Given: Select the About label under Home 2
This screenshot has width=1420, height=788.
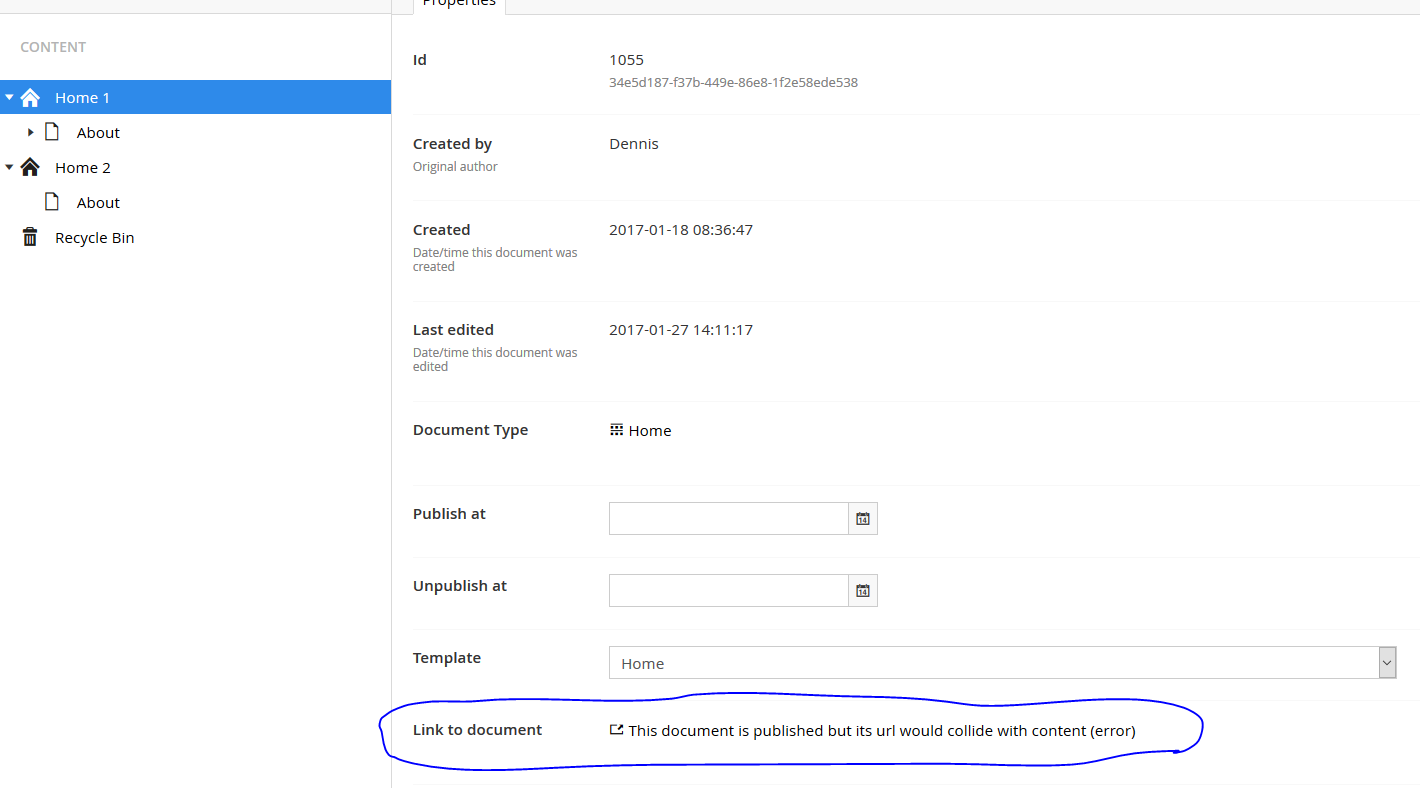Looking at the screenshot, I should [x=98, y=202].
